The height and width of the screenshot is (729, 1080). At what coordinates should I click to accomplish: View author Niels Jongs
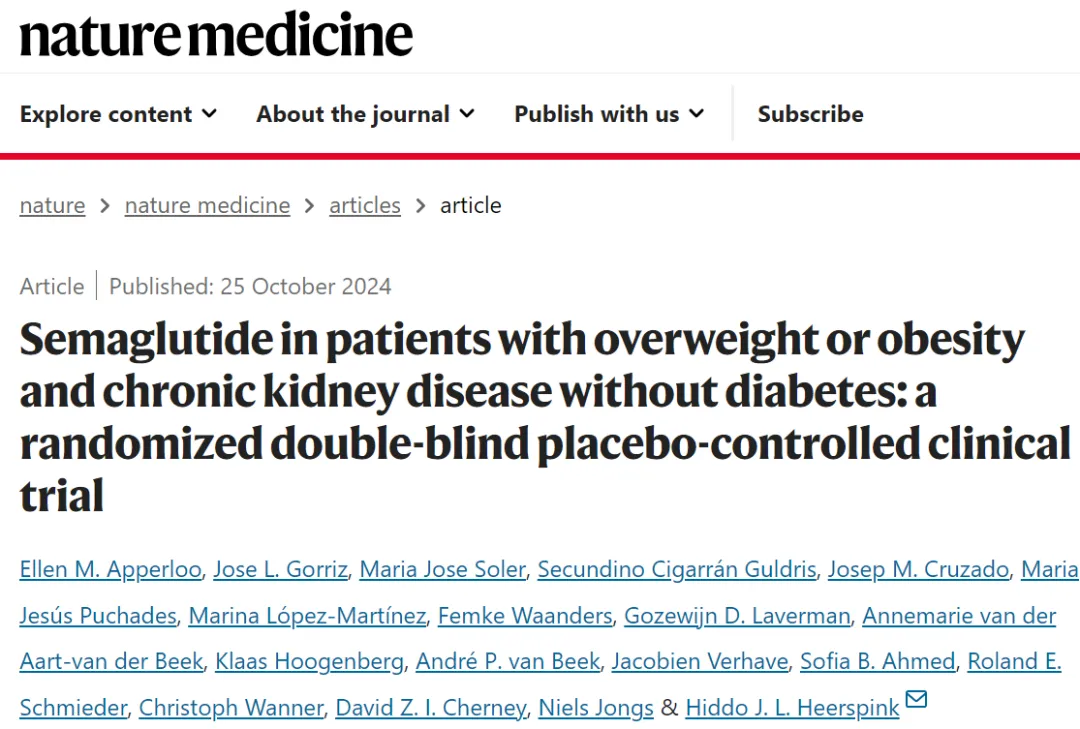click(596, 708)
